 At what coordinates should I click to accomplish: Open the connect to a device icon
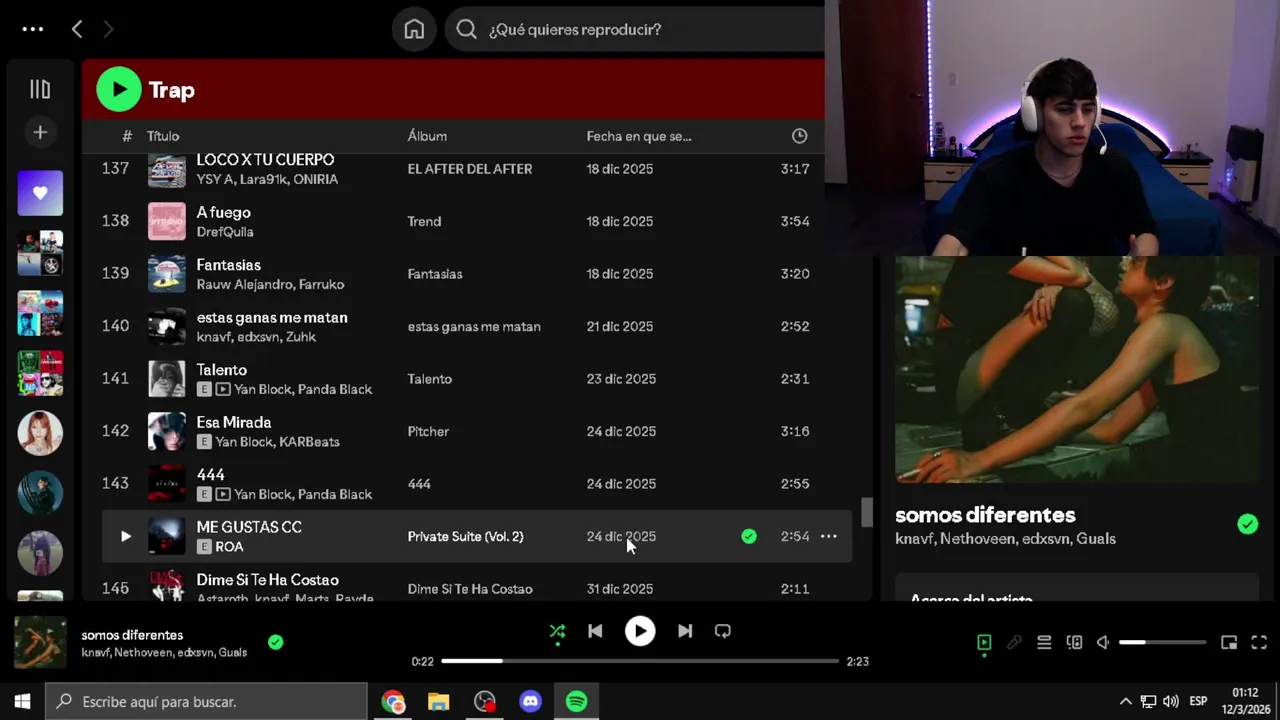click(1074, 642)
